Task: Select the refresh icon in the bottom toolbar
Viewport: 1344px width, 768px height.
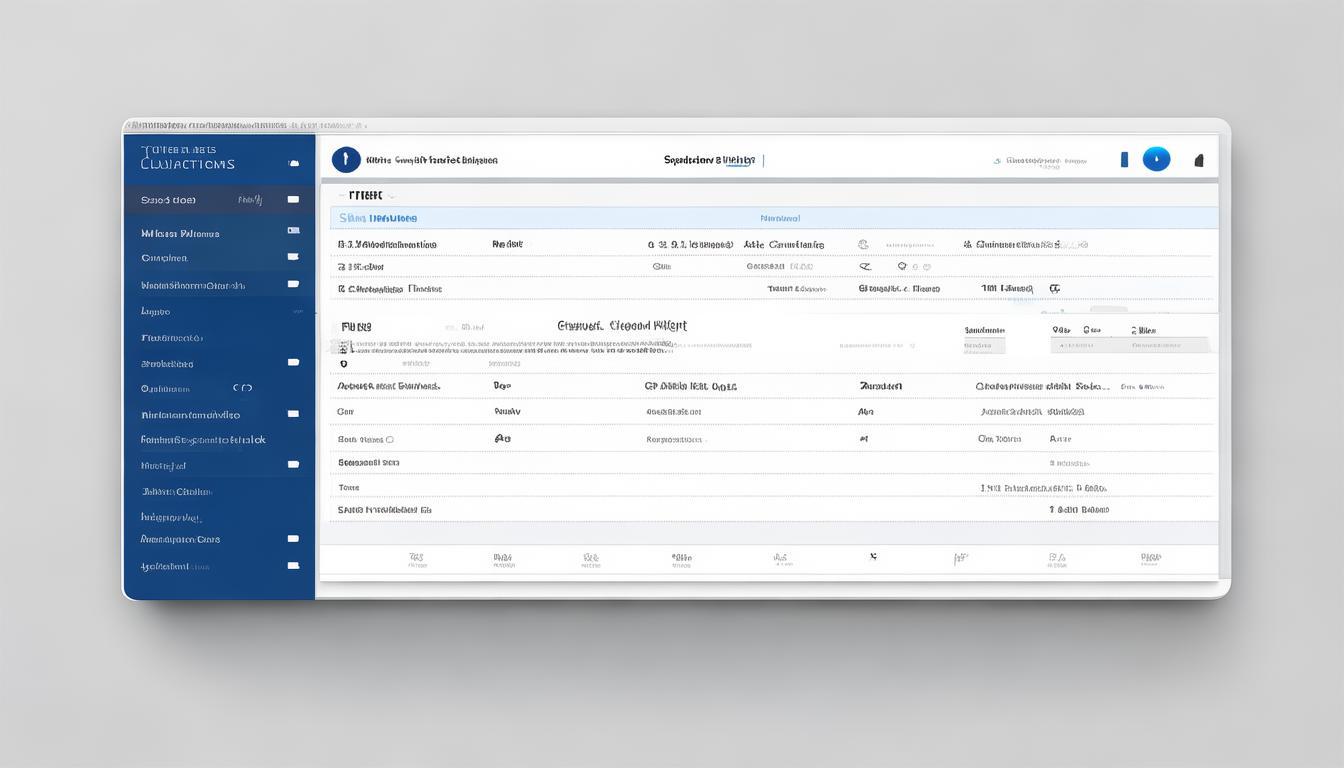Action: (x=873, y=557)
